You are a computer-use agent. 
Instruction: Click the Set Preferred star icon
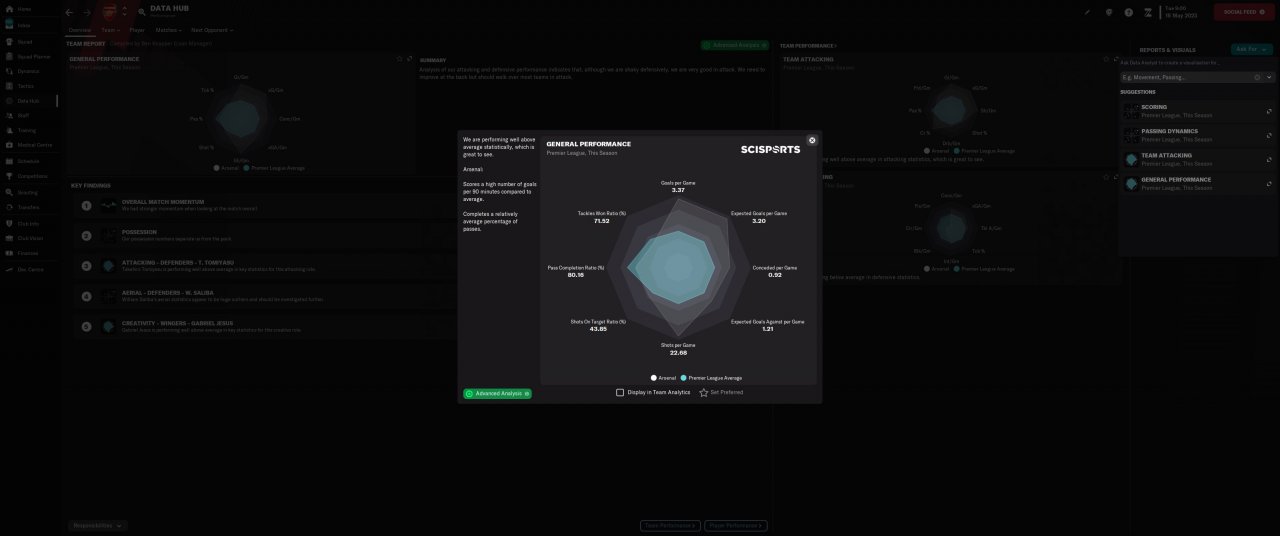(x=704, y=393)
